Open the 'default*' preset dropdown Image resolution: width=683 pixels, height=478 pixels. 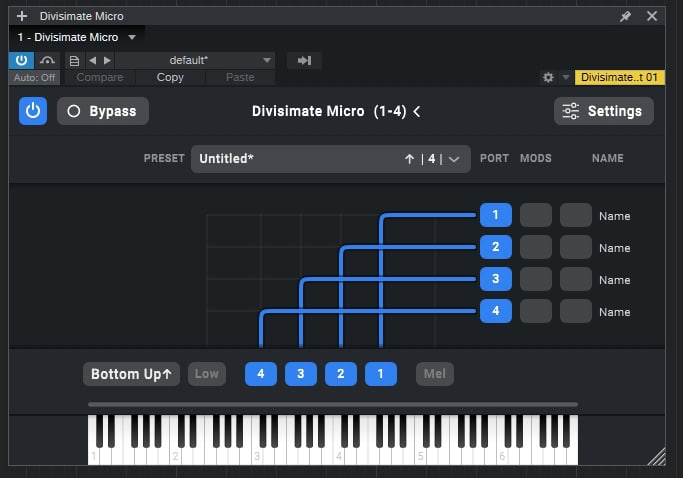click(195, 61)
